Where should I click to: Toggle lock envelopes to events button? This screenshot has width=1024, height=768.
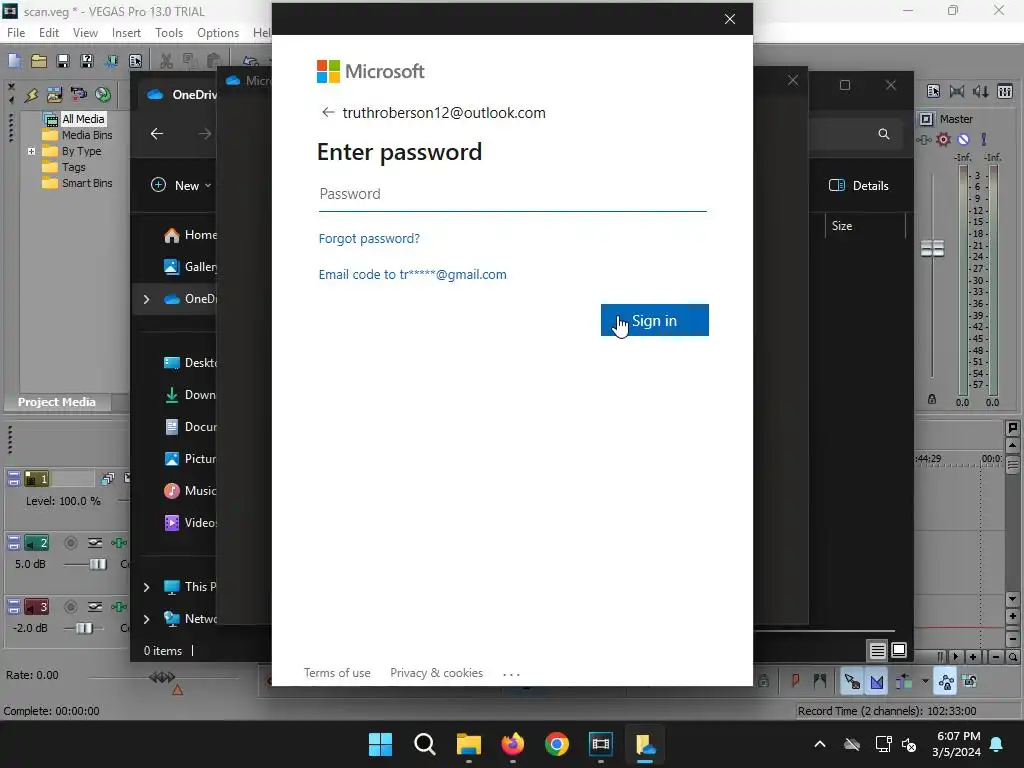click(x=946, y=682)
